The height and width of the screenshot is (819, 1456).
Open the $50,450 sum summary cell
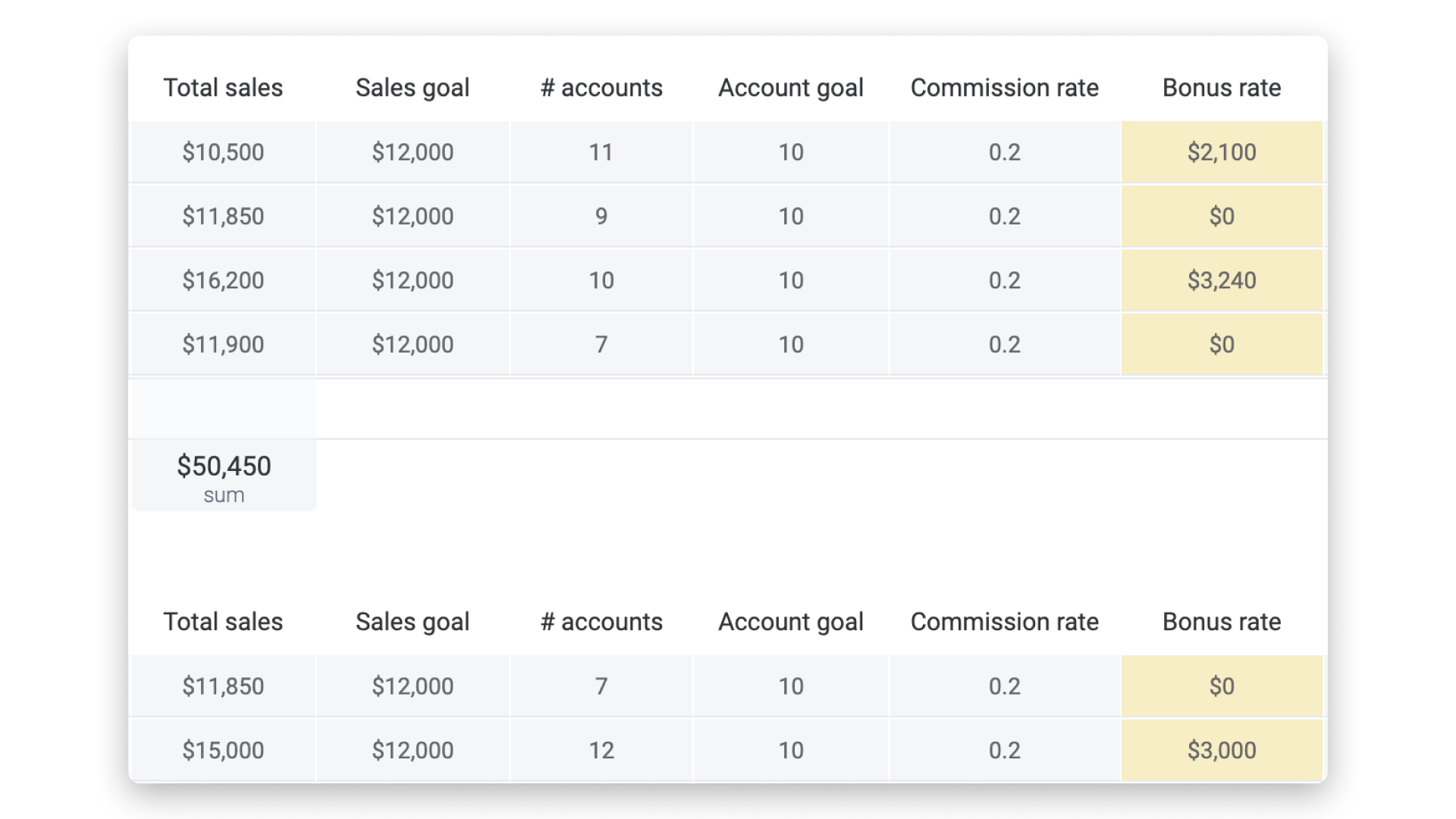[224, 475]
